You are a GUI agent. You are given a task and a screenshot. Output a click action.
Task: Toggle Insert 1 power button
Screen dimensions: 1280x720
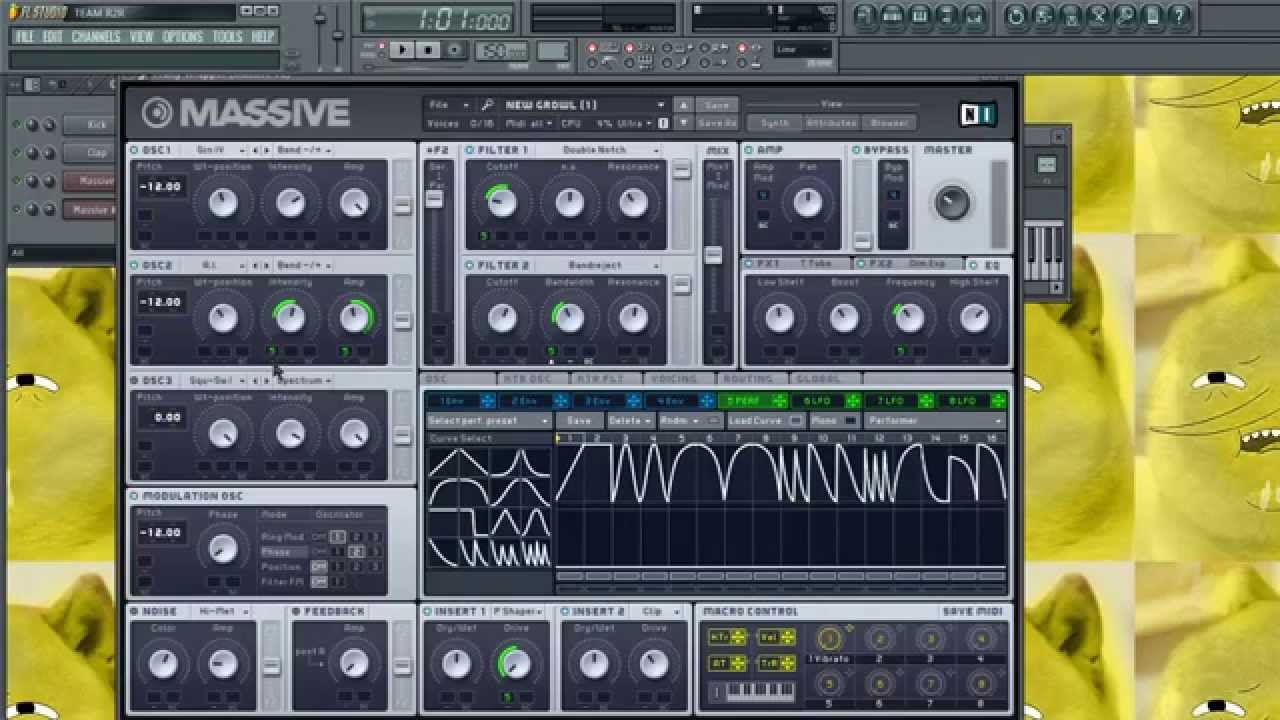click(427, 611)
